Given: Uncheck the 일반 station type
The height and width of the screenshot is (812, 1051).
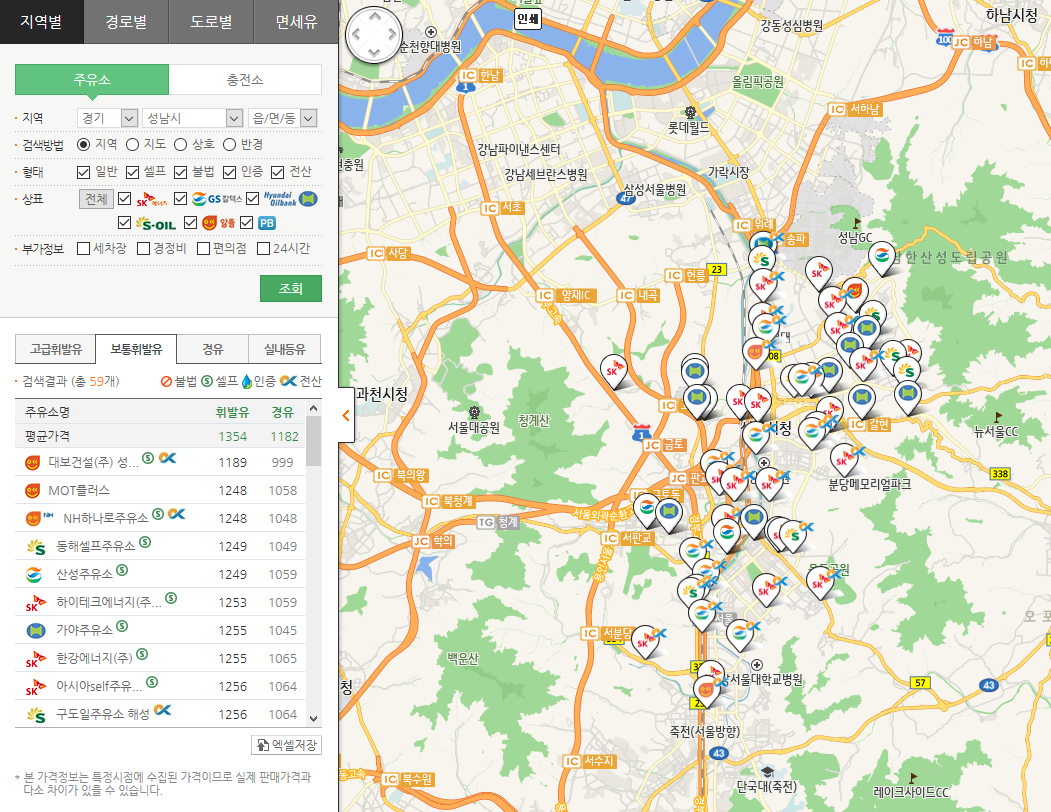Looking at the screenshot, I should [x=84, y=172].
